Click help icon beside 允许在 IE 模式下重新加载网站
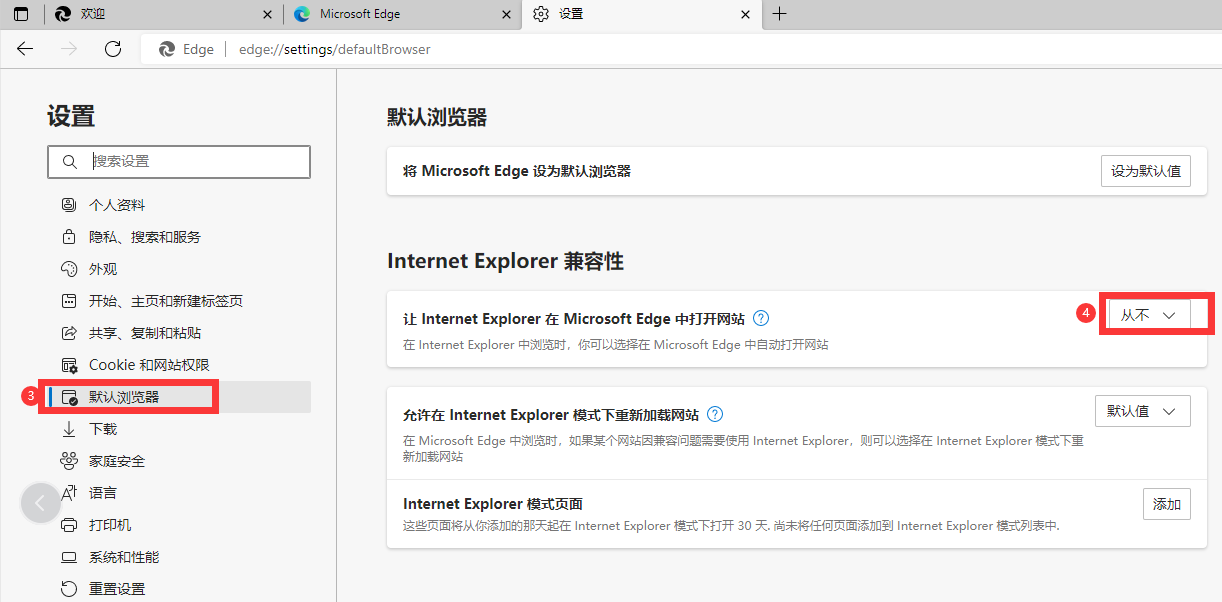 pos(715,414)
